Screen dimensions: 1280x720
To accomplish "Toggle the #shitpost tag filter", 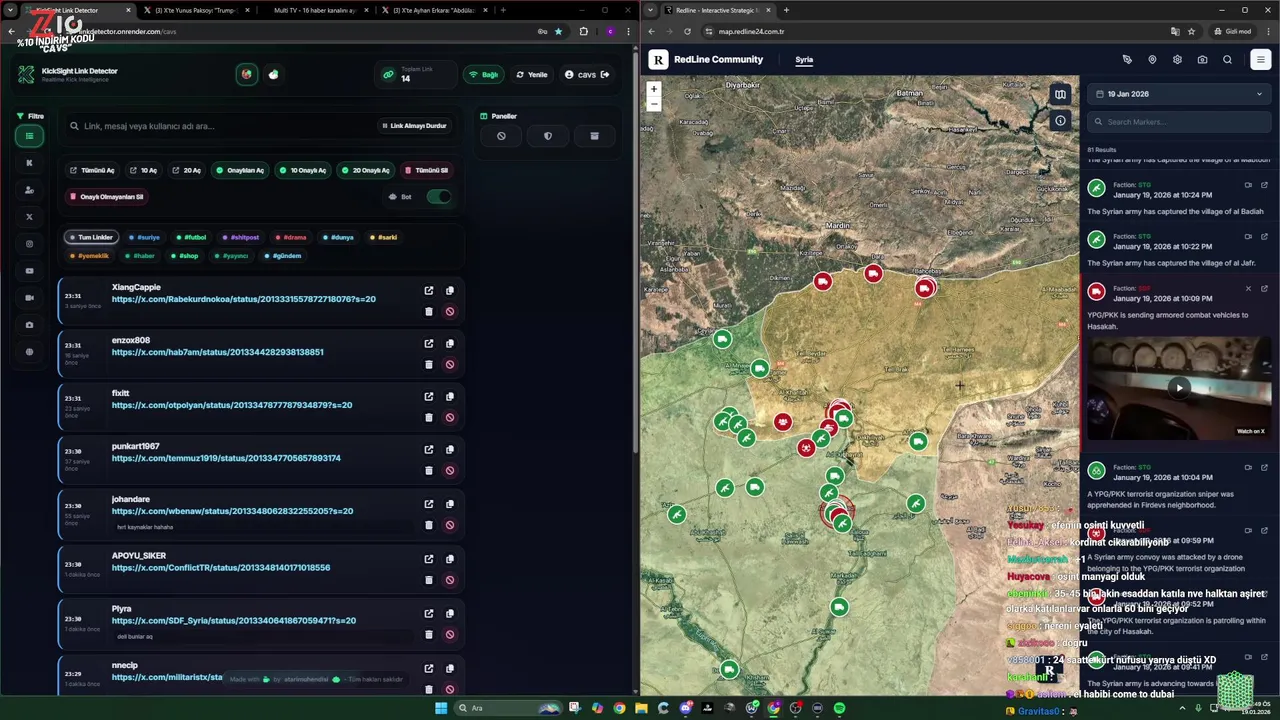I will tap(241, 238).
